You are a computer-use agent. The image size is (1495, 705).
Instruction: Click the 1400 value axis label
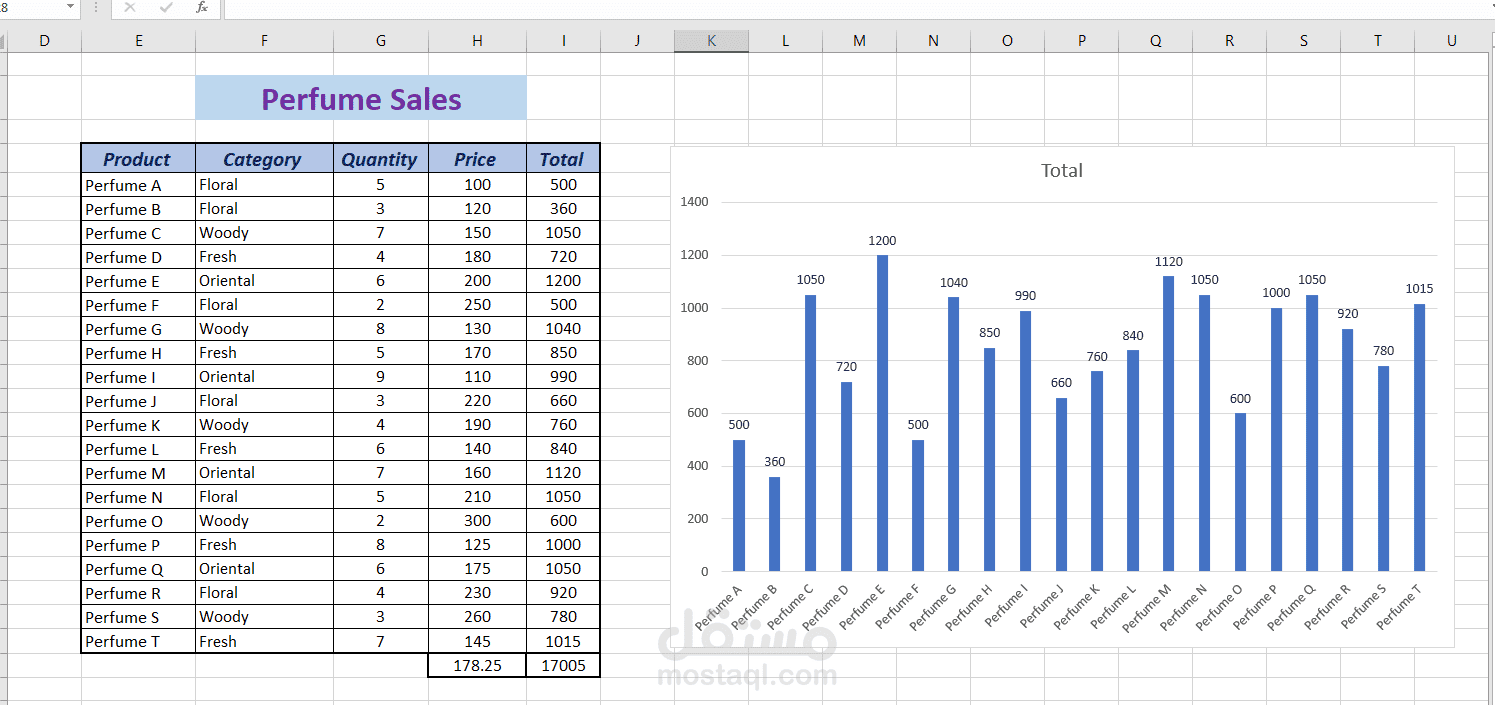coord(694,202)
